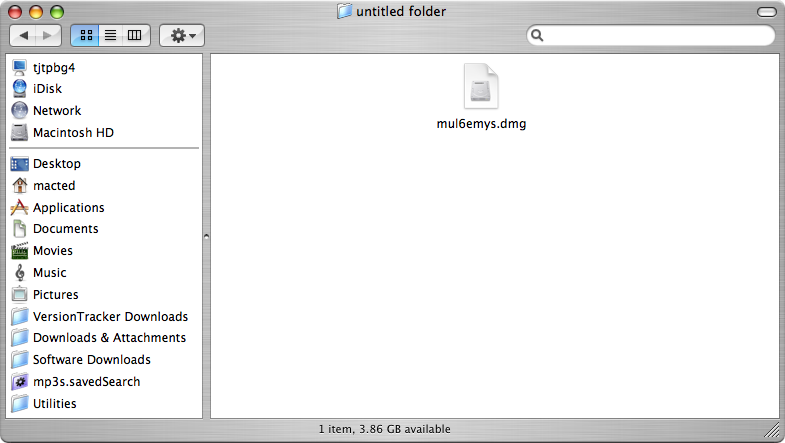
Task: Click the status bar item count text
Action: click(384, 429)
